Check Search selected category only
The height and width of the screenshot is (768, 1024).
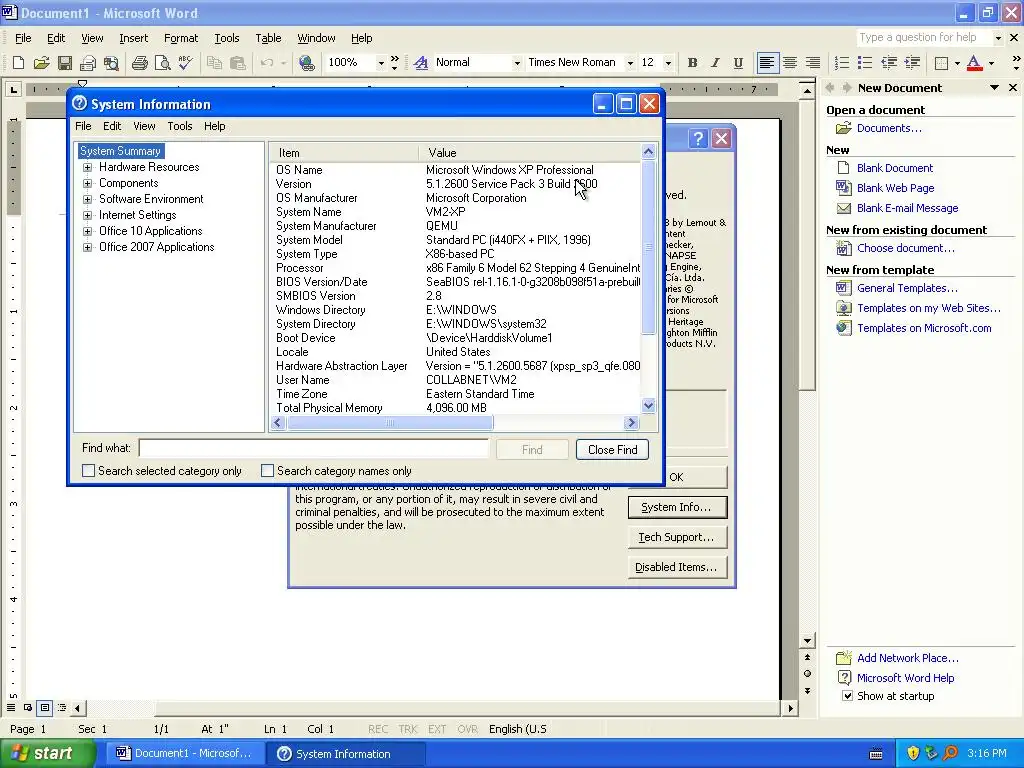(88, 470)
